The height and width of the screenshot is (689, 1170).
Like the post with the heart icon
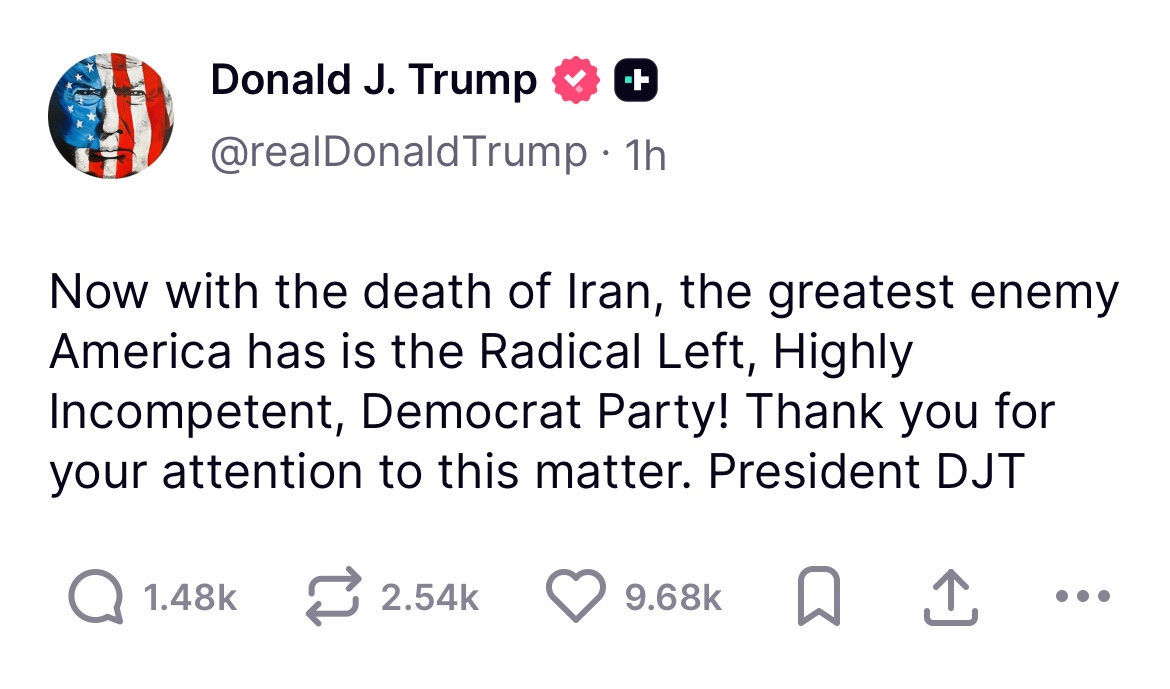[575, 597]
